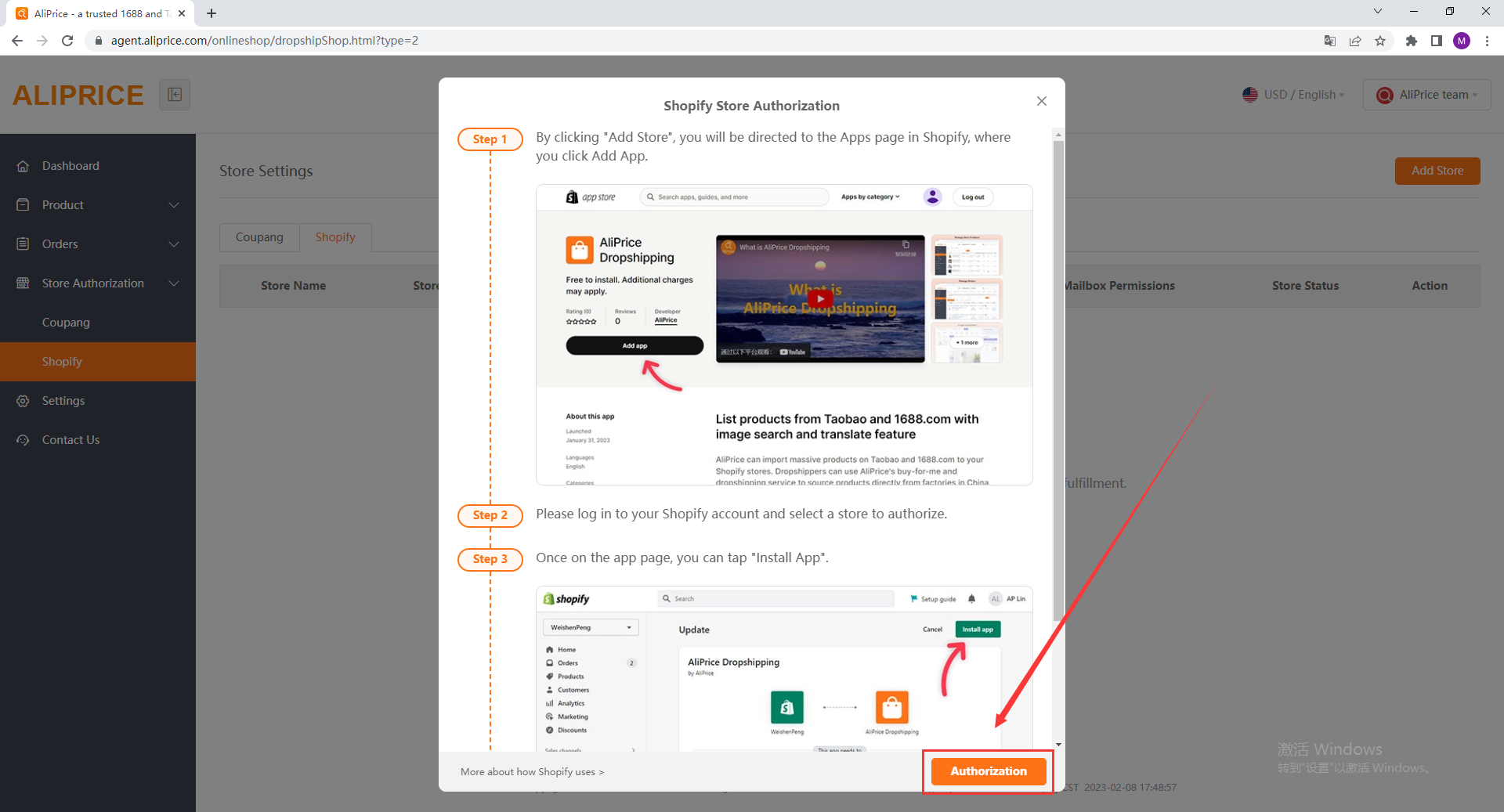Click browser Forward arrow
This screenshot has width=1504, height=812.
(42, 41)
